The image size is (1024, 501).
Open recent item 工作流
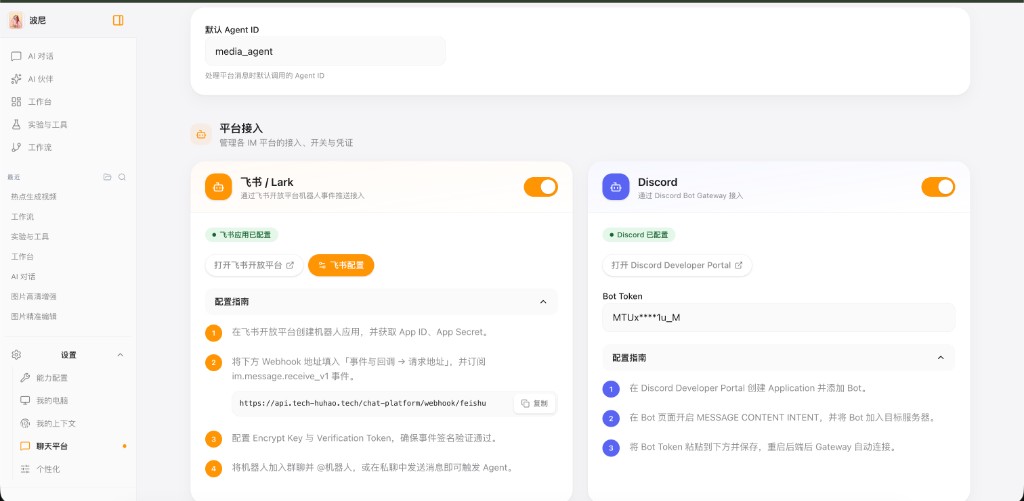[22, 216]
